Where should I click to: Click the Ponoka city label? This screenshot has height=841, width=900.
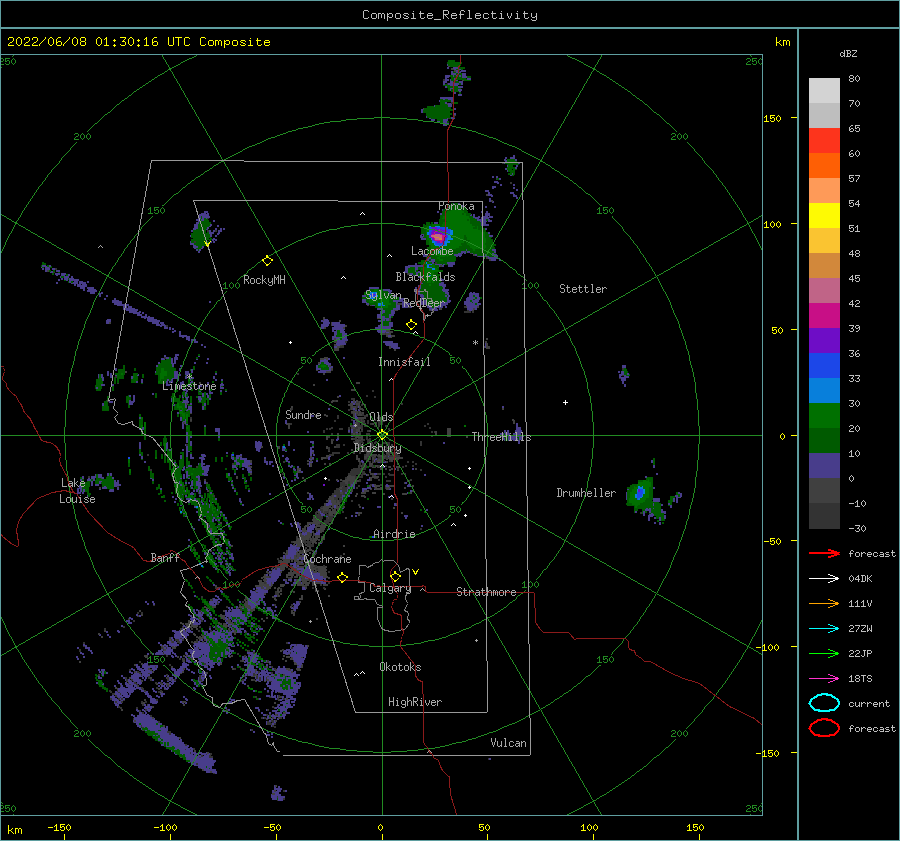pyautogui.click(x=456, y=206)
